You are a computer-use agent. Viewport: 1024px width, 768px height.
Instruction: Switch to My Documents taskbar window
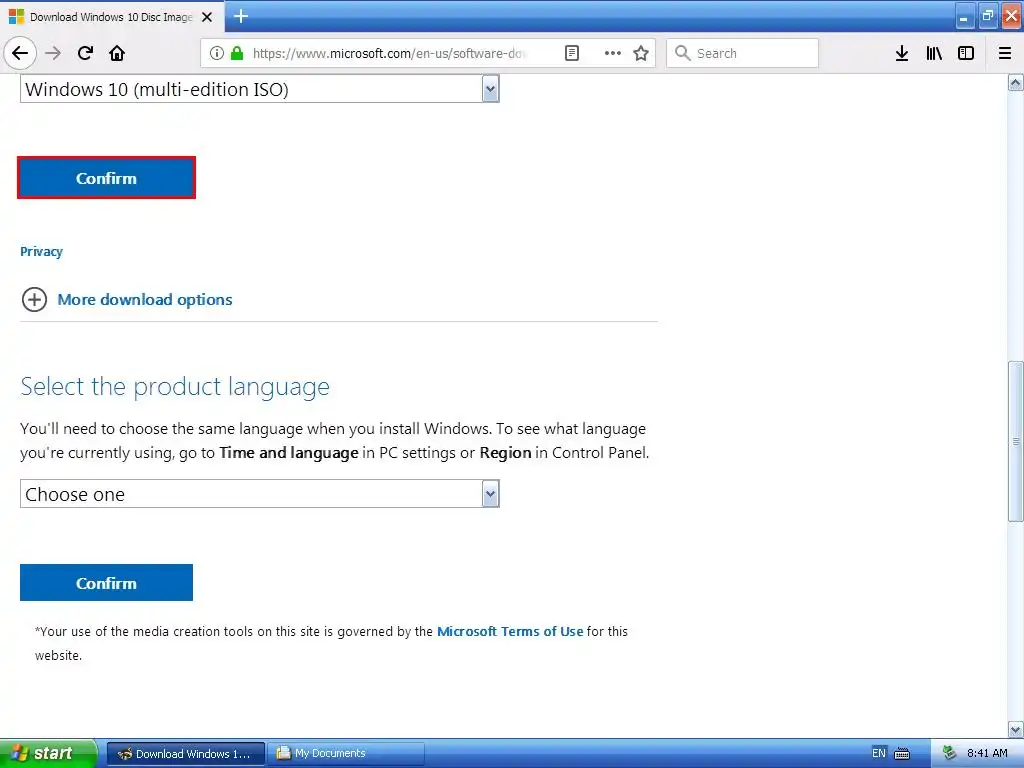tap(345, 753)
